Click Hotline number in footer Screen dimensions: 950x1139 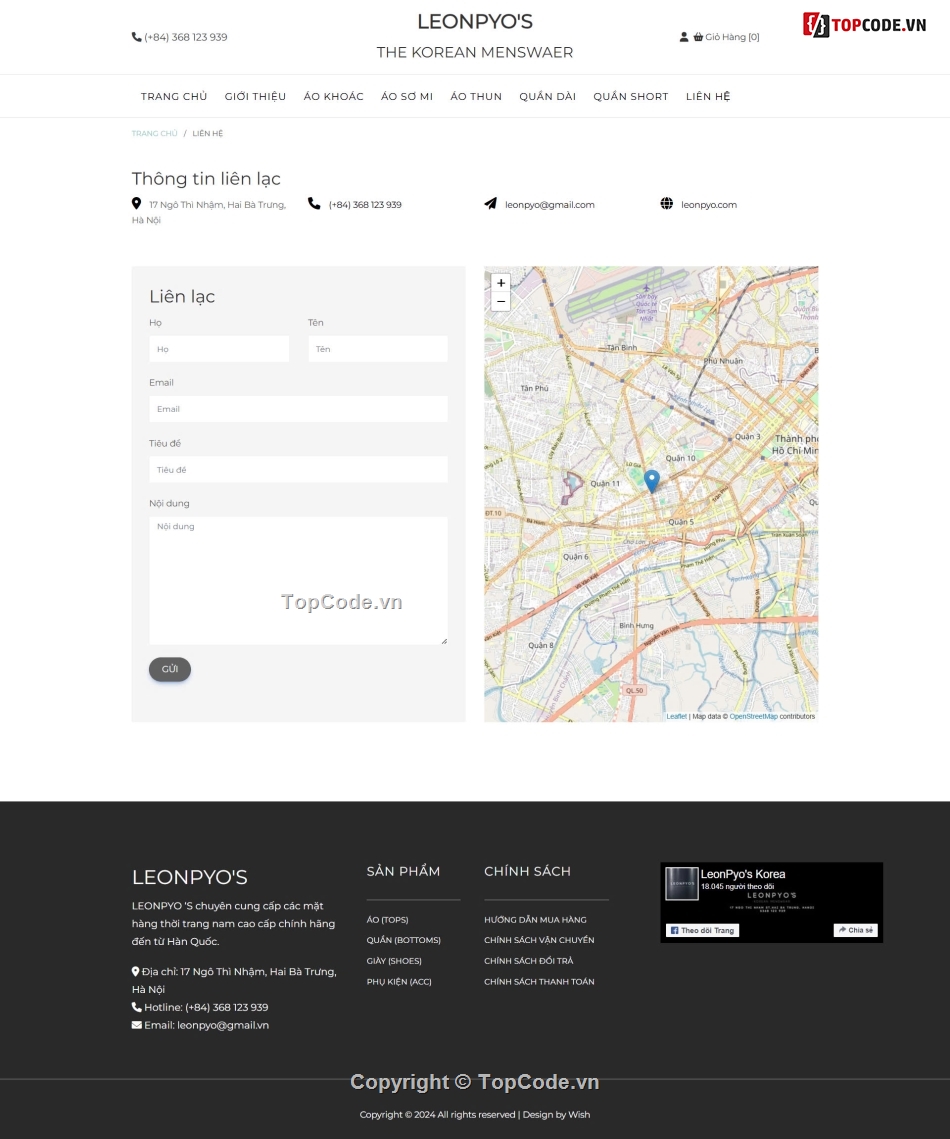pyautogui.click(x=227, y=1007)
